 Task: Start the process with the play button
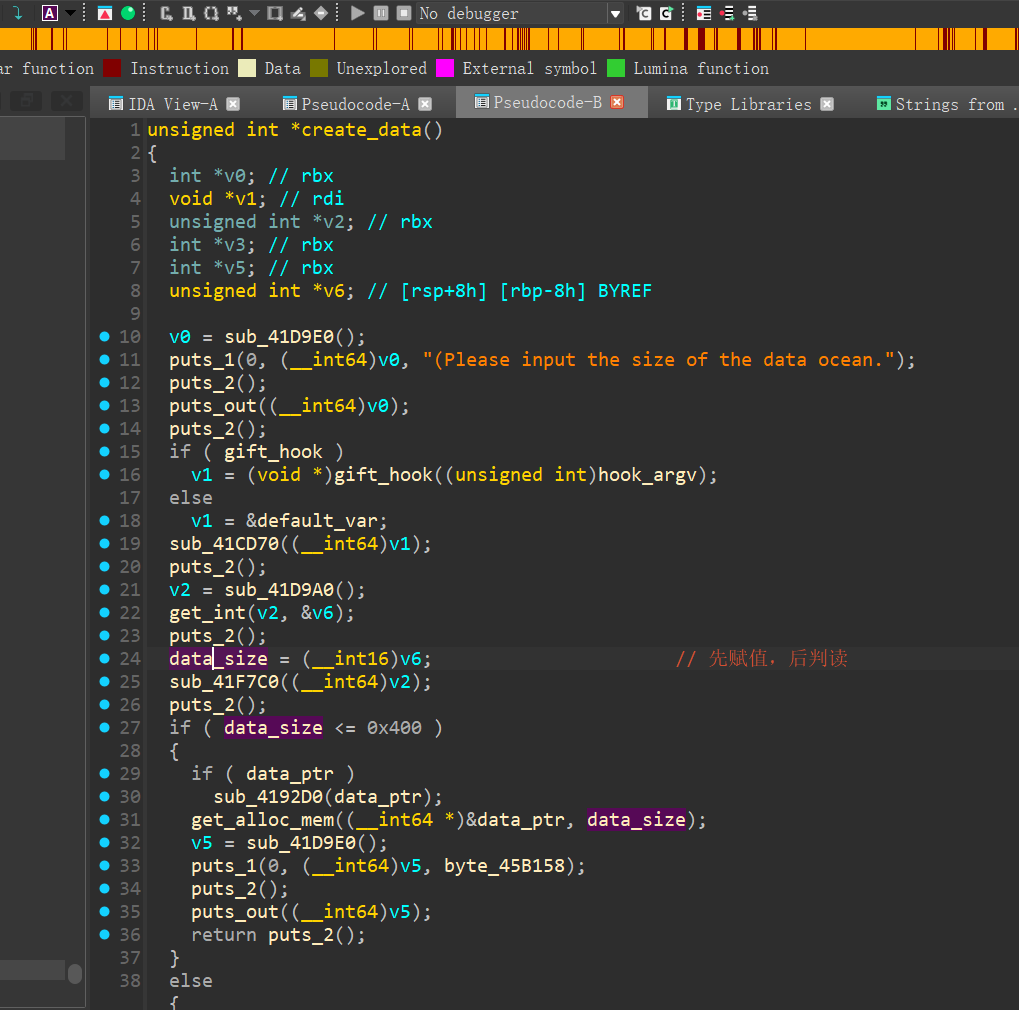point(357,13)
